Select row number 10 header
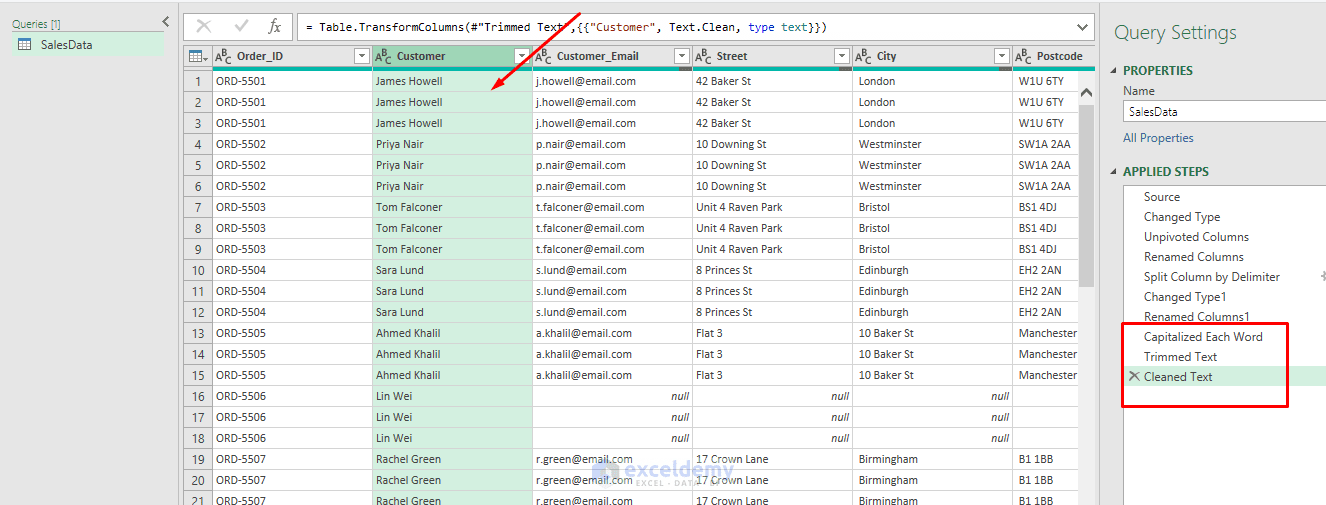 [x=198, y=270]
